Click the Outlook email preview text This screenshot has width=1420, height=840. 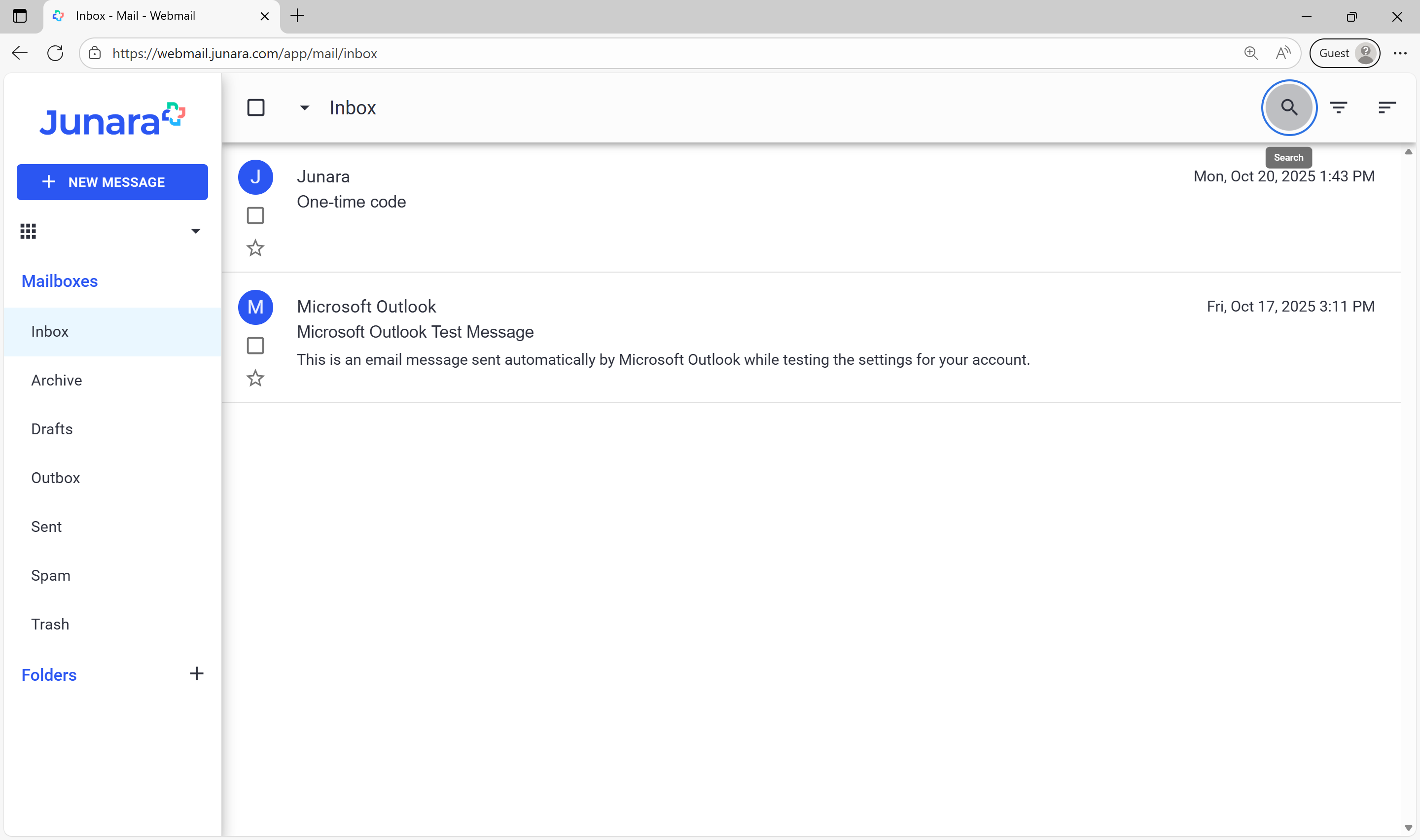point(663,360)
